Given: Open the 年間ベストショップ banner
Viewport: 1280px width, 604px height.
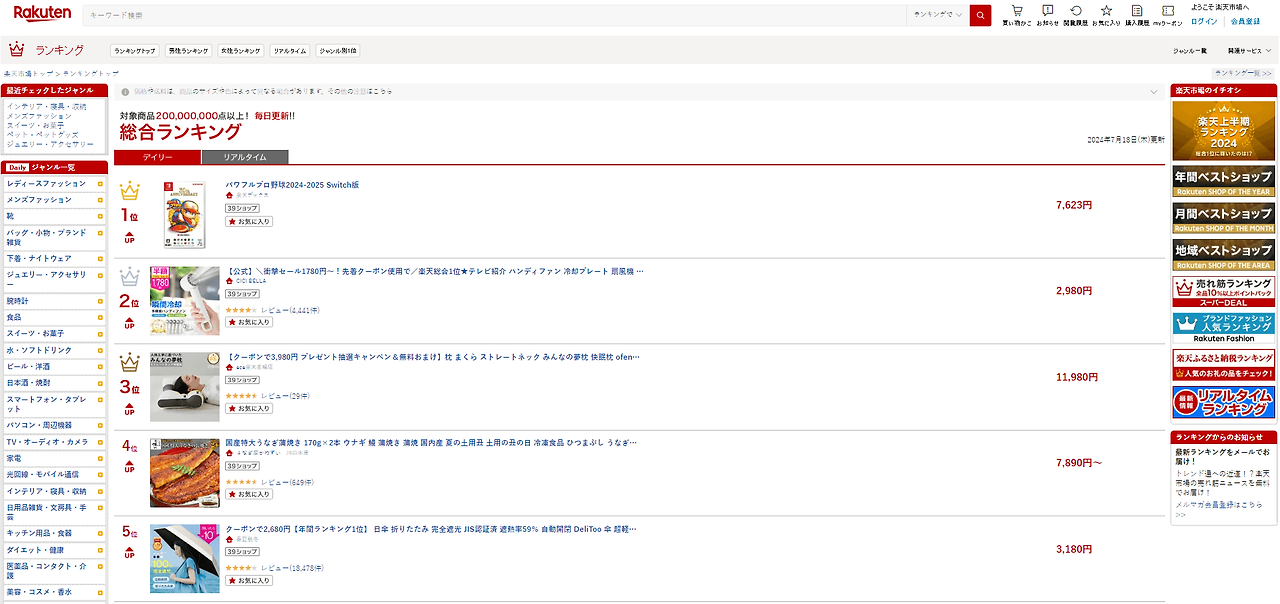Looking at the screenshot, I should (1224, 181).
